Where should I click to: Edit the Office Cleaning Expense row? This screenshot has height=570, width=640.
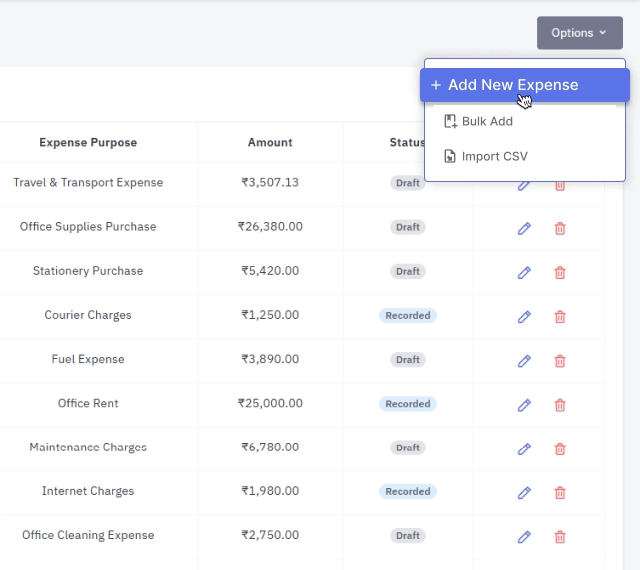[524, 537]
